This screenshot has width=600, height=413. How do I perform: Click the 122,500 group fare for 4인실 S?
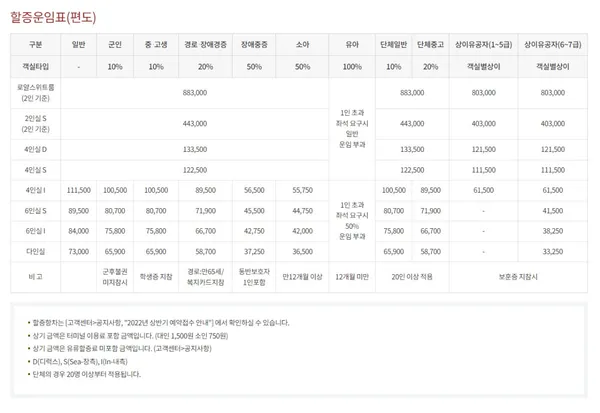pos(412,170)
